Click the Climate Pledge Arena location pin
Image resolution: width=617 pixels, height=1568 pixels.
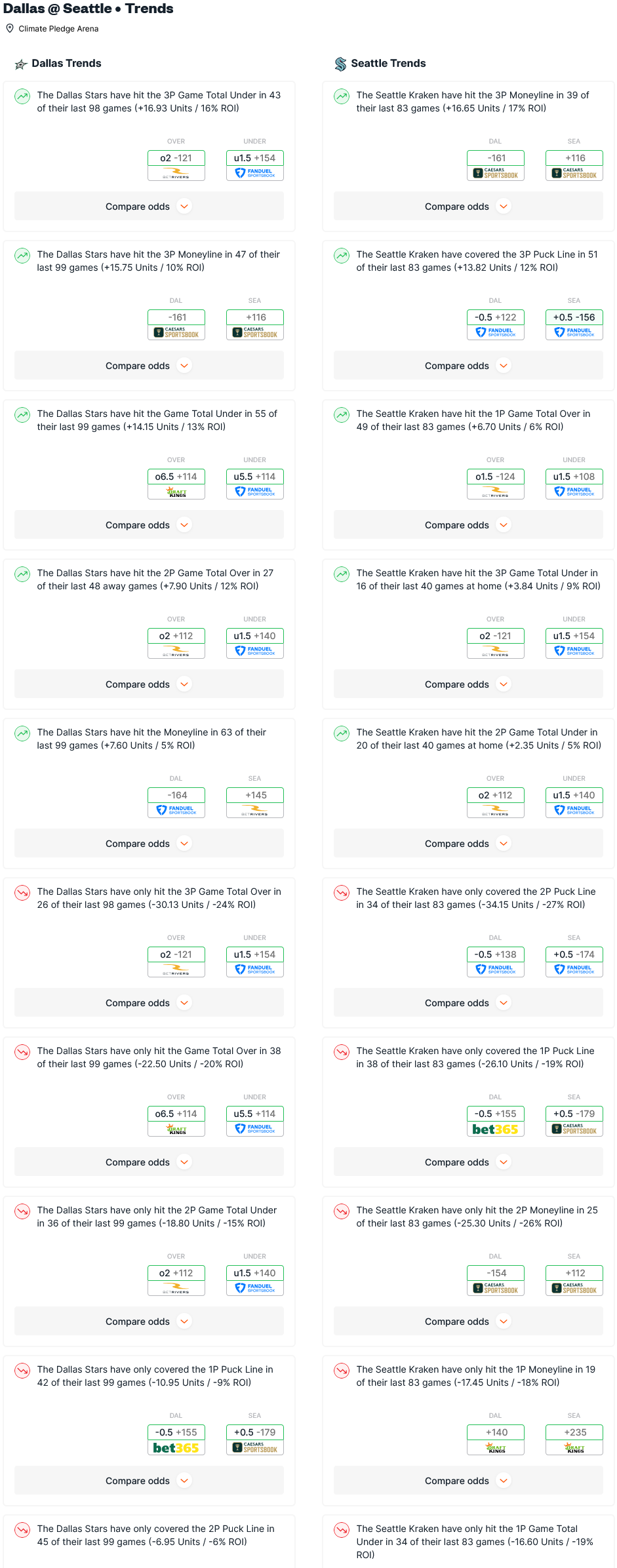(10, 29)
